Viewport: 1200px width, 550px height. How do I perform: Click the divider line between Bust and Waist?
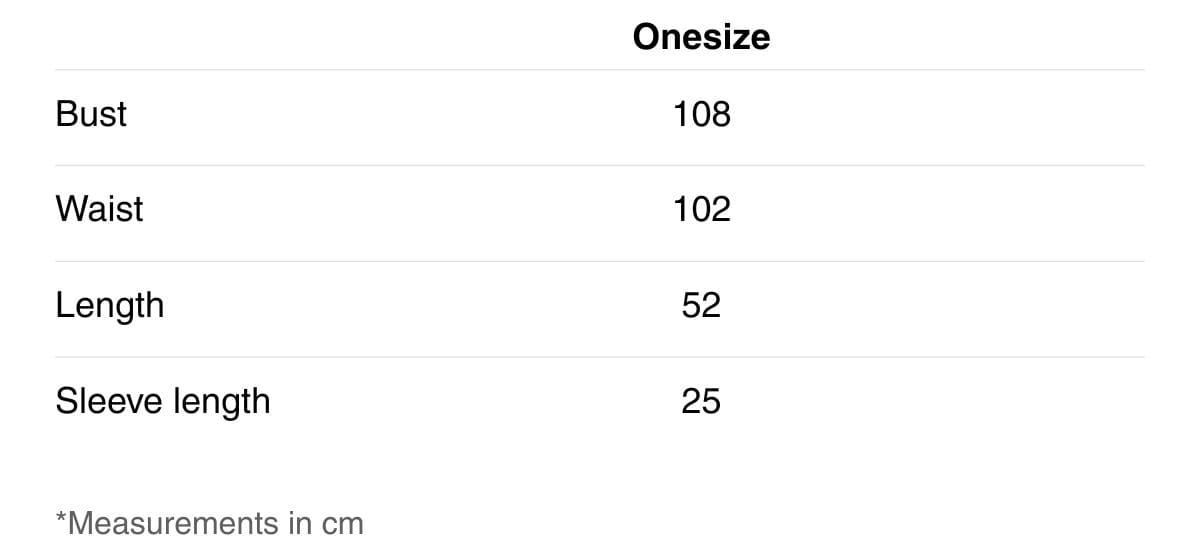point(600,166)
